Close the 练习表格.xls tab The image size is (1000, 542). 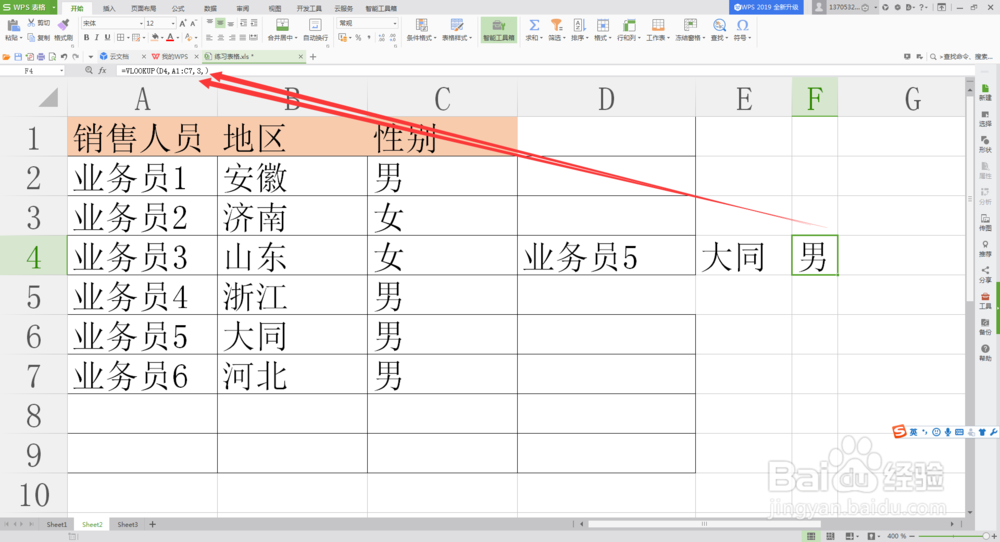301,57
